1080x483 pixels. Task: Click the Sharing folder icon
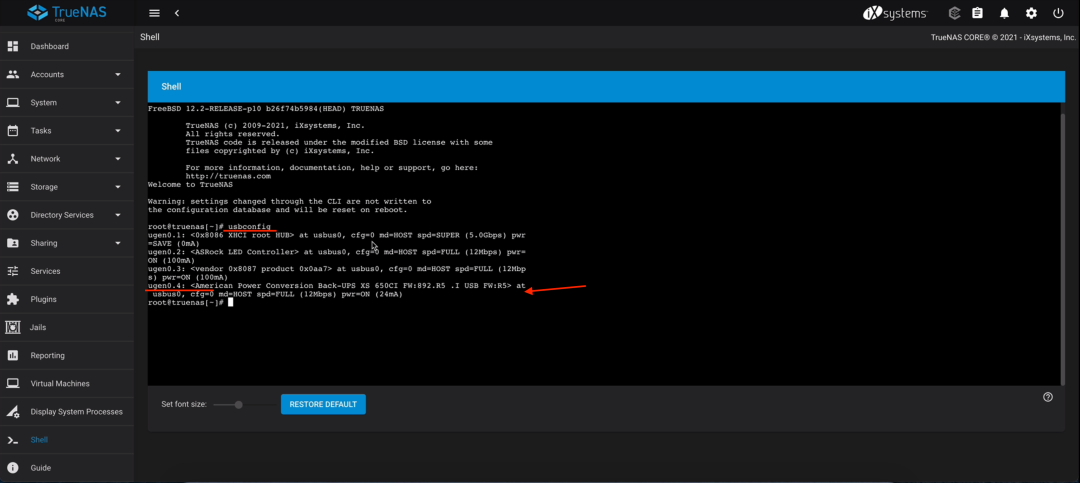pos(12,243)
